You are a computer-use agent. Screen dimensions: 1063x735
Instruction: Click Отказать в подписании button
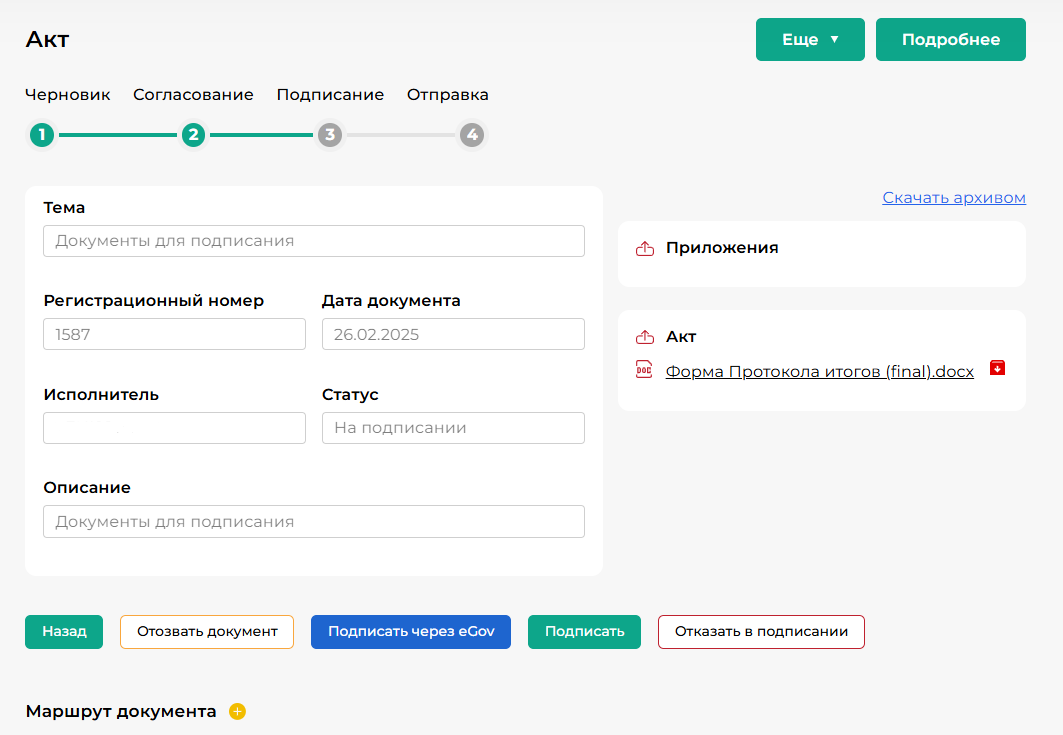(761, 632)
